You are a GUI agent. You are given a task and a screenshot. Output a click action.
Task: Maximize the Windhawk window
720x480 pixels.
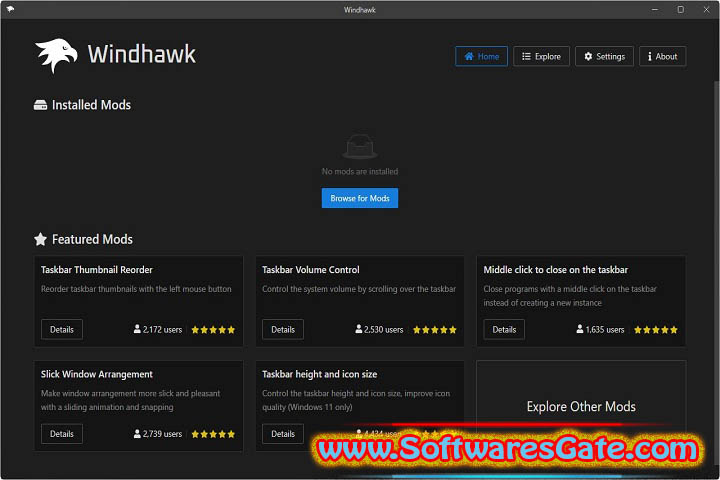click(681, 10)
